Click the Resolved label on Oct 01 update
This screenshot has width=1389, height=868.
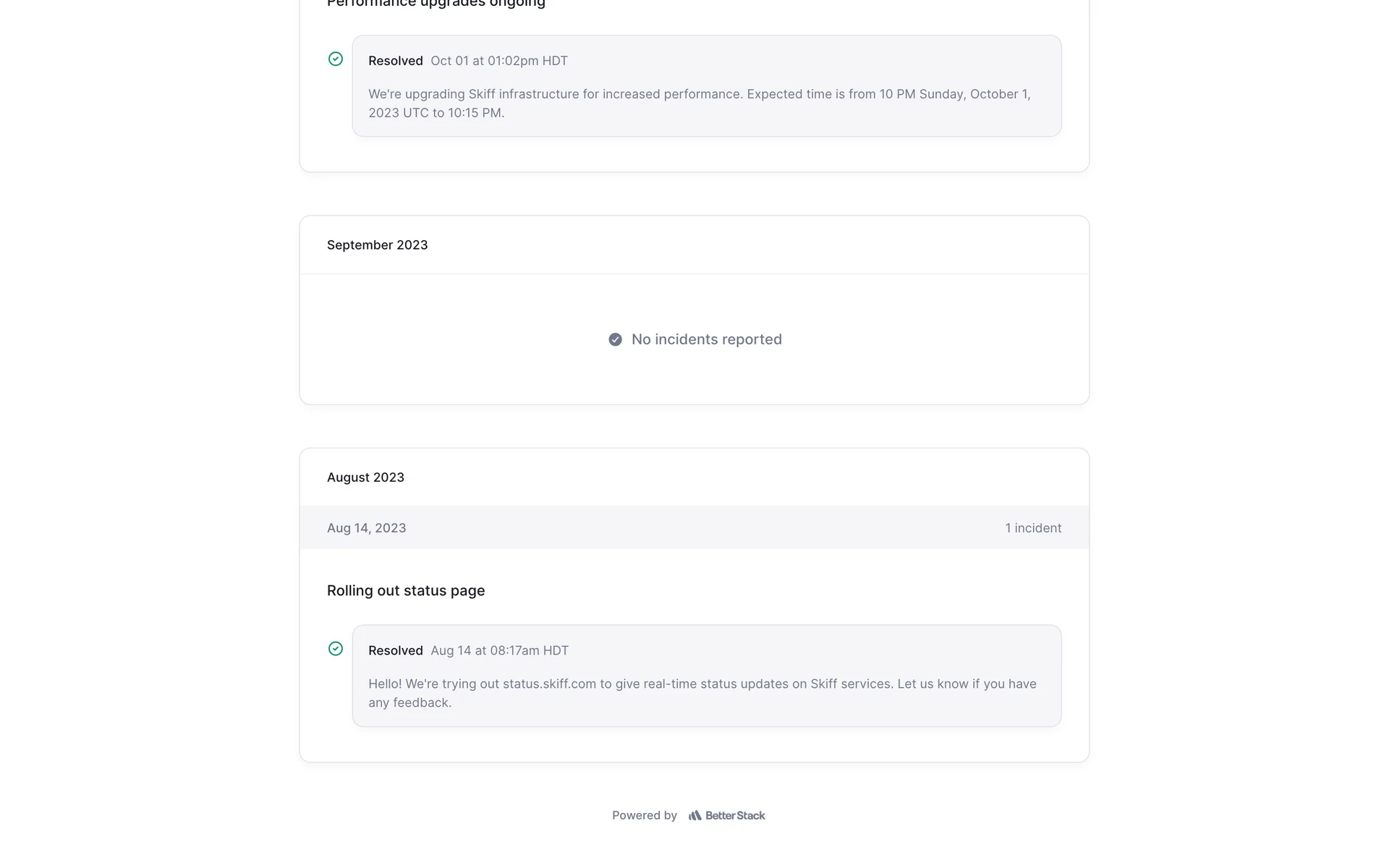click(x=395, y=61)
